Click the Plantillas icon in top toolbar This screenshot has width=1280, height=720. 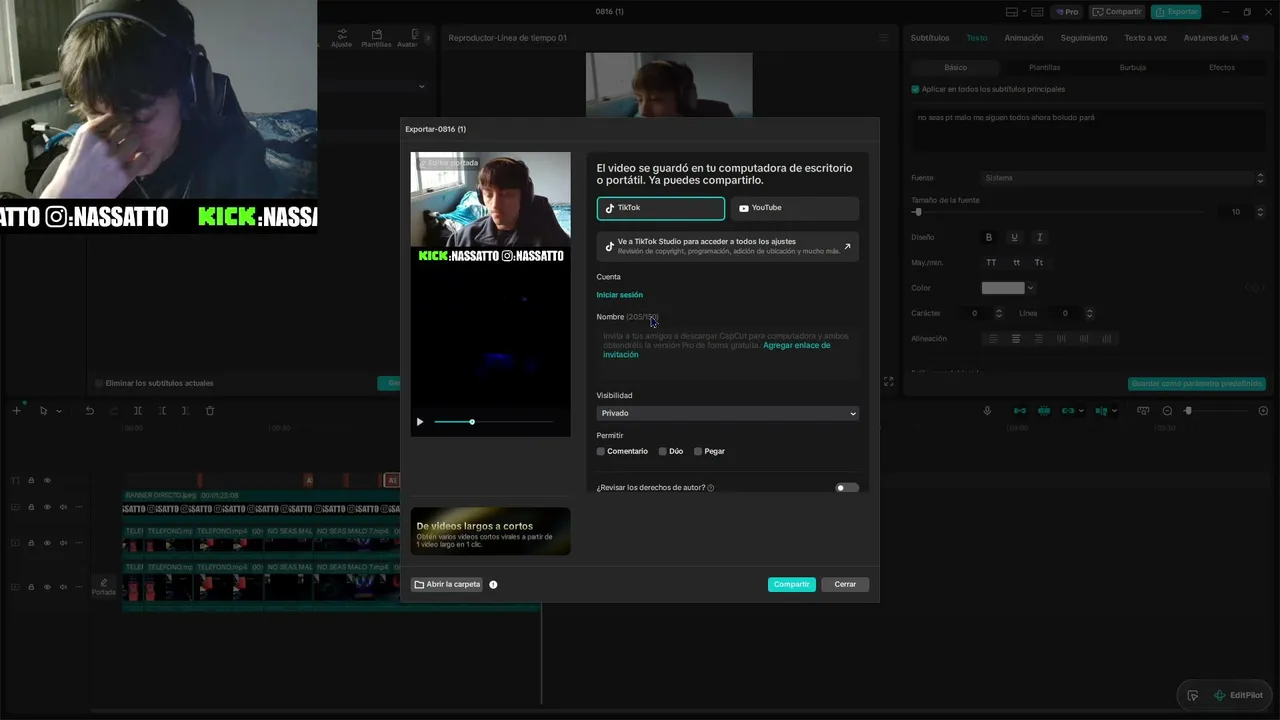pyautogui.click(x=376, y=38)
